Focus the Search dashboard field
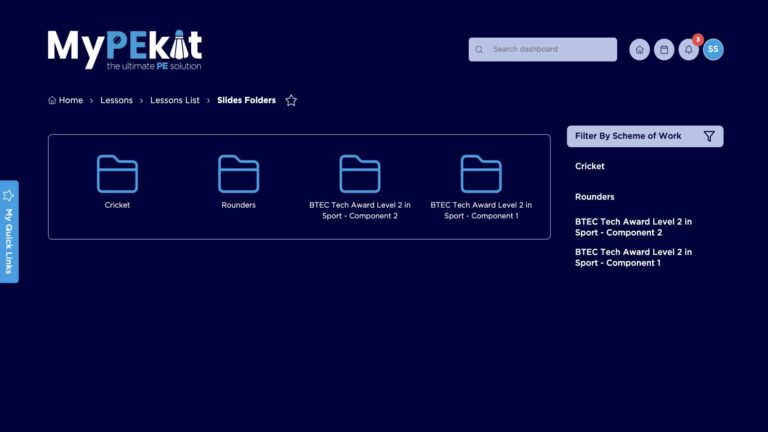 543,49
